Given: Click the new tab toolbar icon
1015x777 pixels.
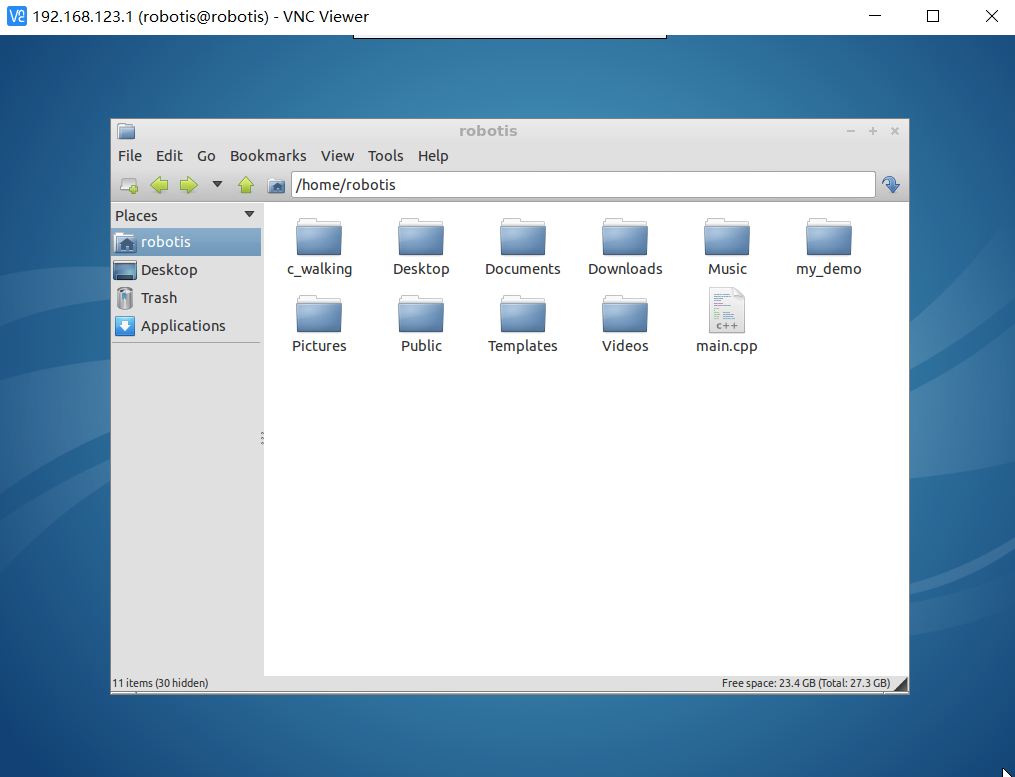Looking at the screenshot, I should pyautogui.click(x=129, y=185).
